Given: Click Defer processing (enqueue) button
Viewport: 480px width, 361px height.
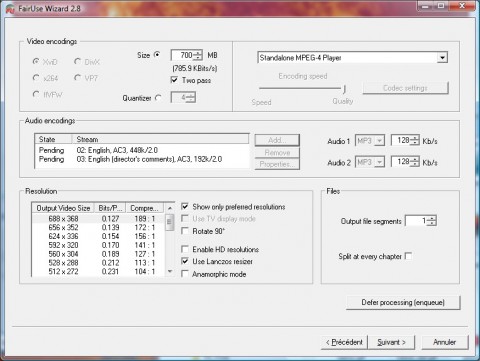Looking at the screenshot, I should (403, 302).
